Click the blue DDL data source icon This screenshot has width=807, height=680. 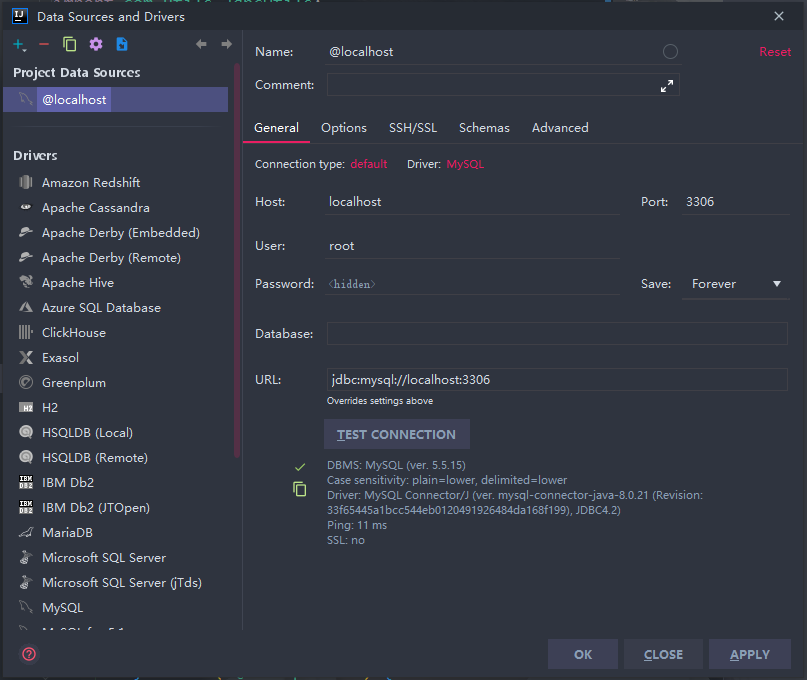[122, 44]
